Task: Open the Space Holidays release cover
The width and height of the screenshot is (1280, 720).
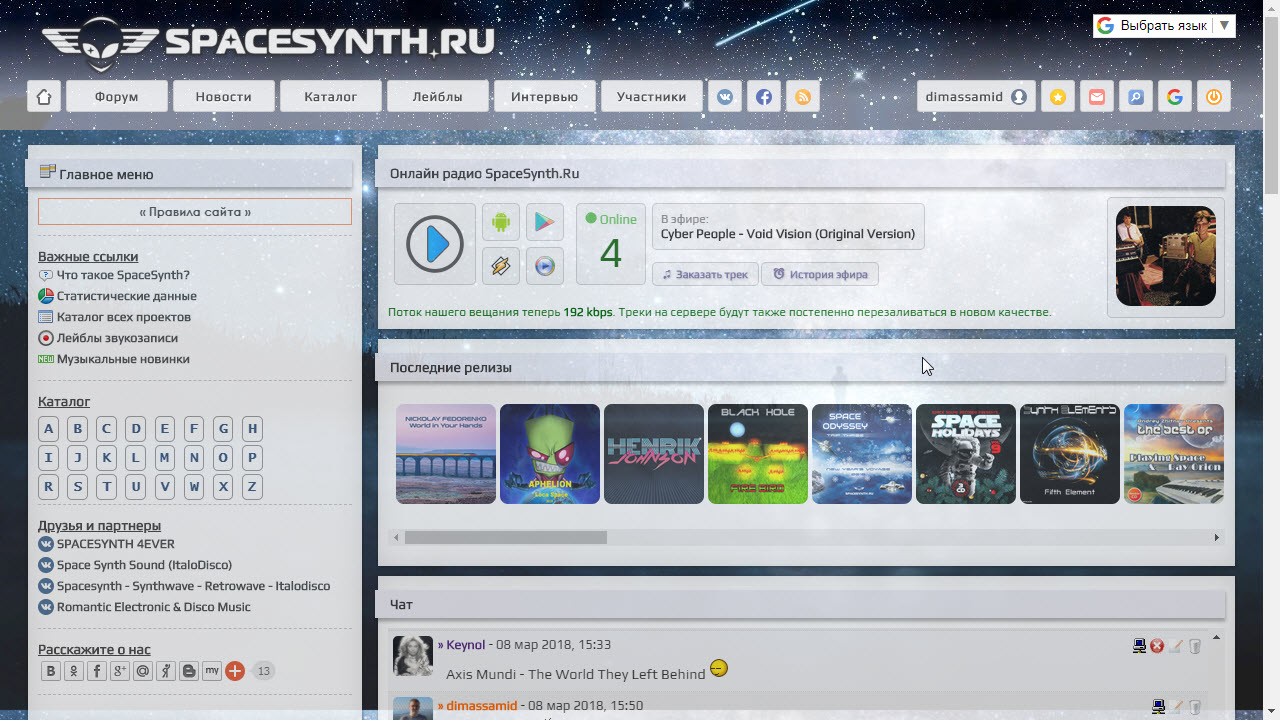Action: pos(966,454)
